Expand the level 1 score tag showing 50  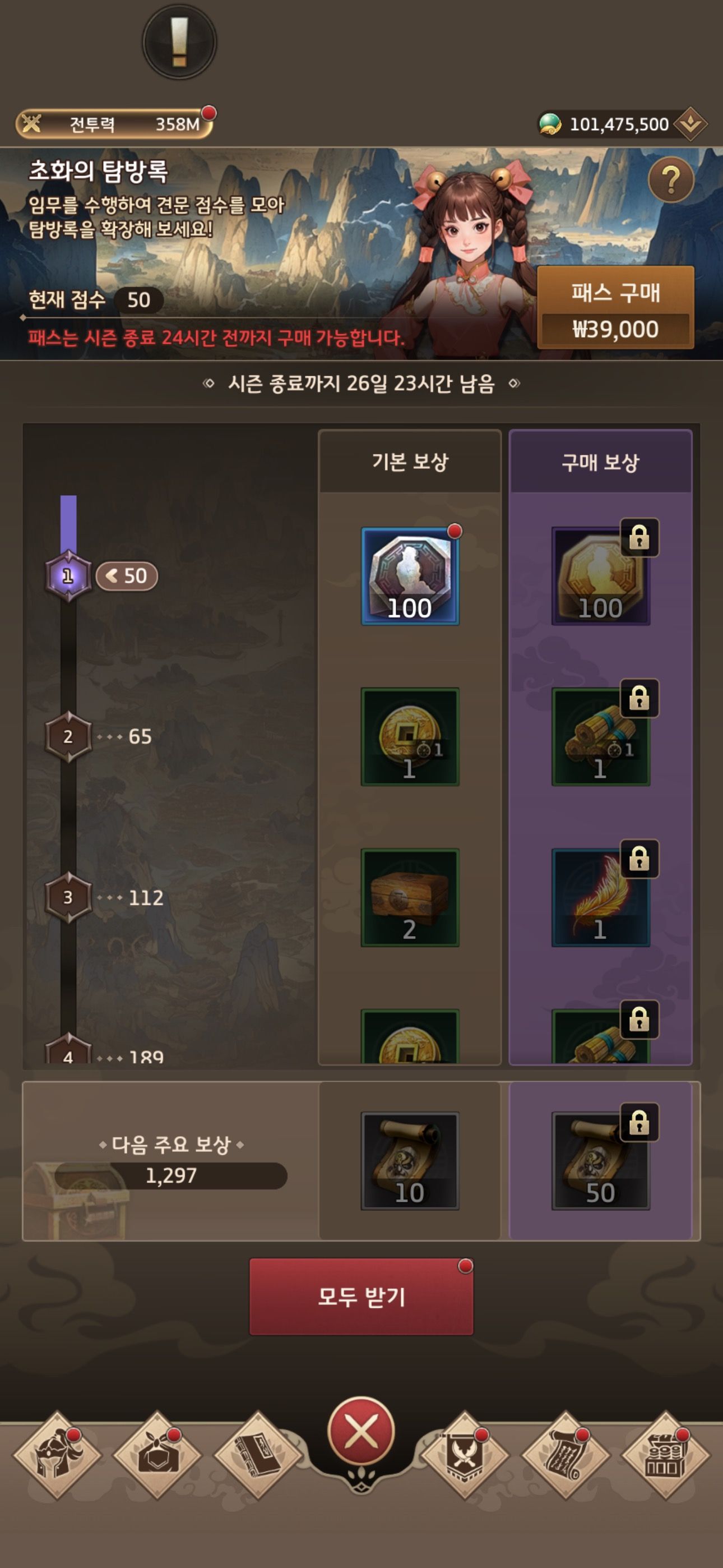pyautogui.click(x=127, y=576)
